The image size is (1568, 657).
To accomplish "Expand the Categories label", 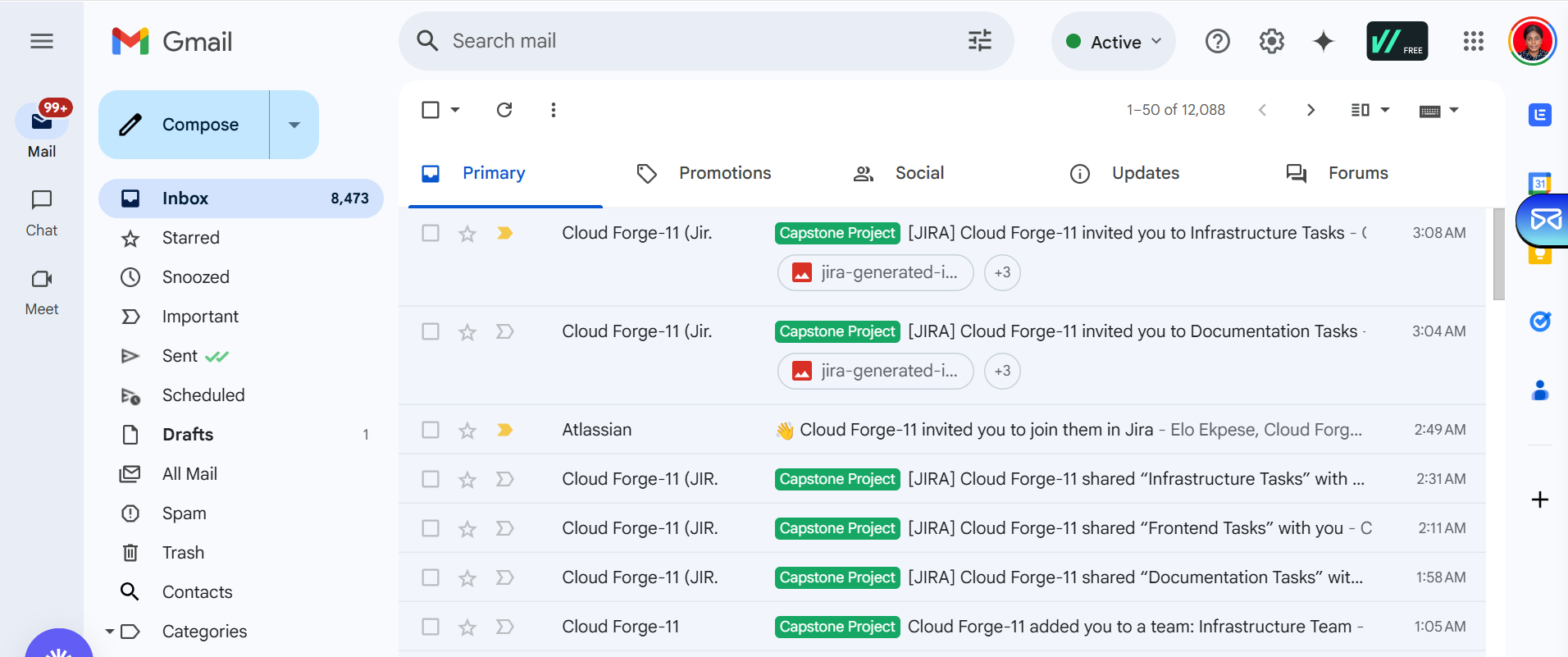I will click(109, 632).
